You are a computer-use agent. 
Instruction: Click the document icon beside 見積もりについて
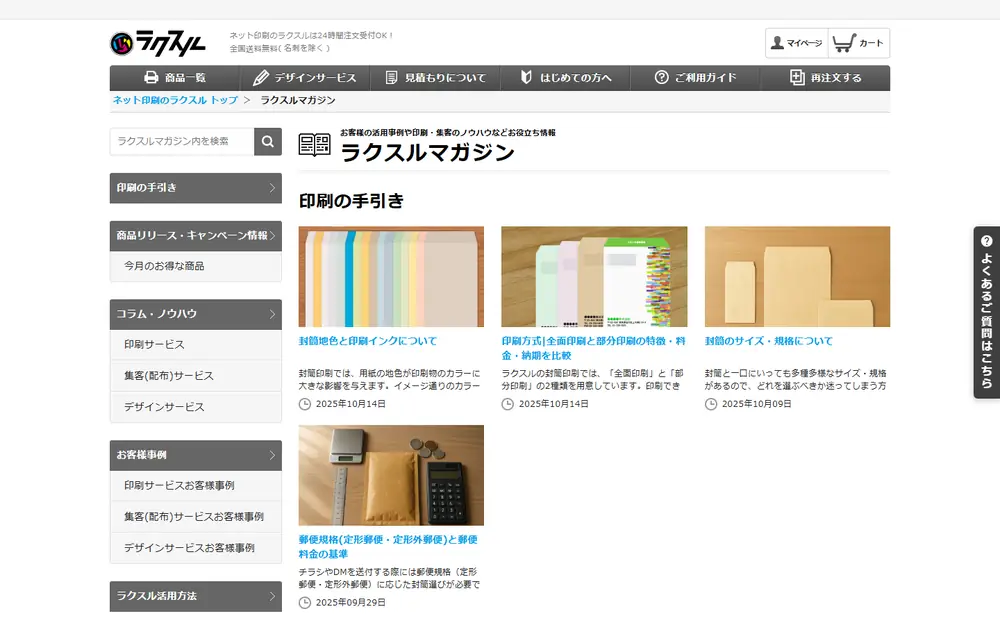(392, 77)
